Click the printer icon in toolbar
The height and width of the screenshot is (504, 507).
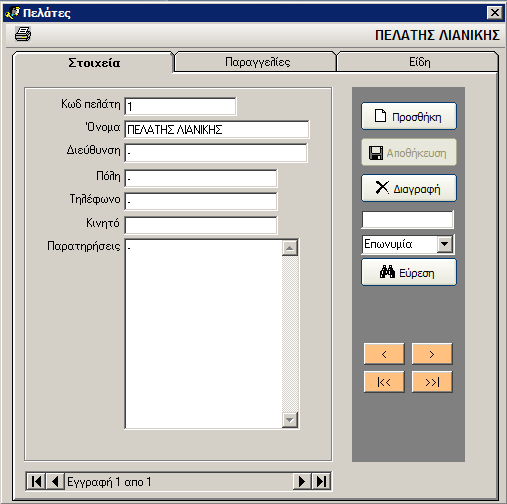23,34
